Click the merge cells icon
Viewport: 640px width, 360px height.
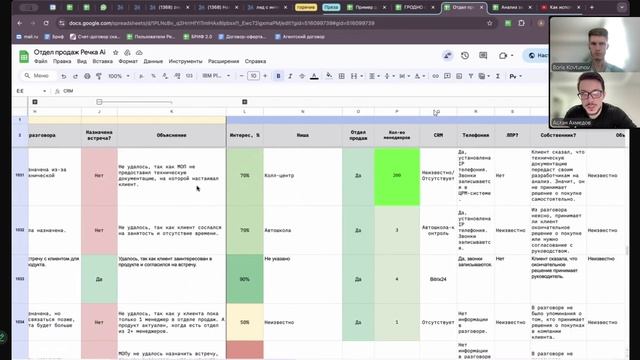[354, 76]
